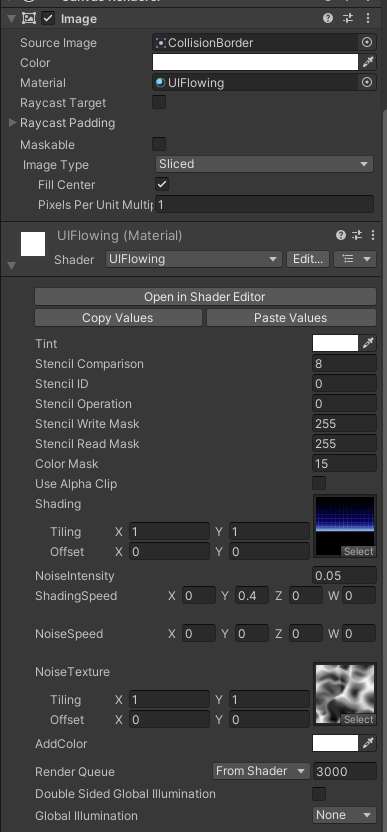Enable the Raycast Target checkbox
This screenshot has width=387, height=832.
coord(159,102)
